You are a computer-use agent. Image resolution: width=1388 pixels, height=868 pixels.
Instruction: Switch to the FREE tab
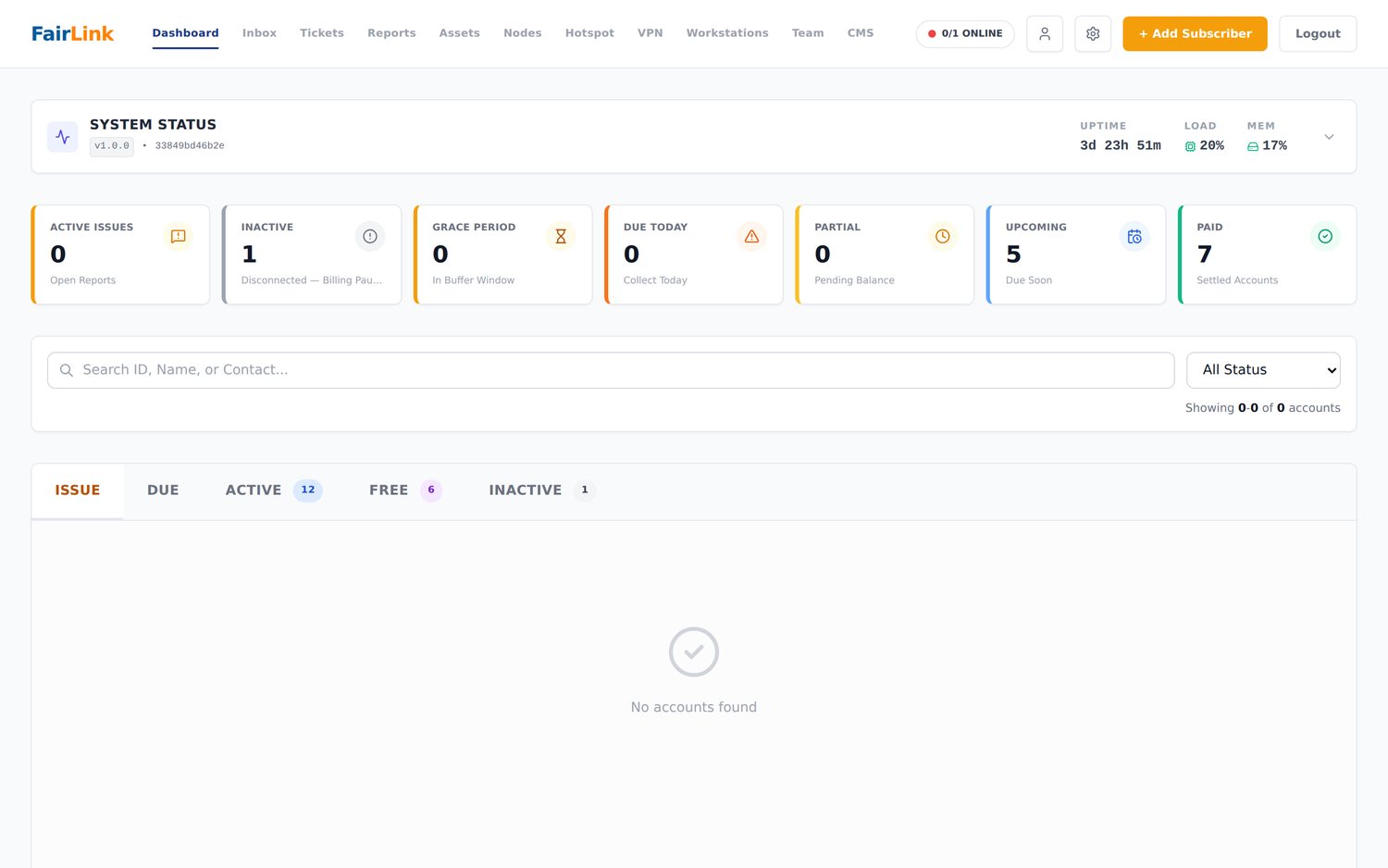click(405, 490)
